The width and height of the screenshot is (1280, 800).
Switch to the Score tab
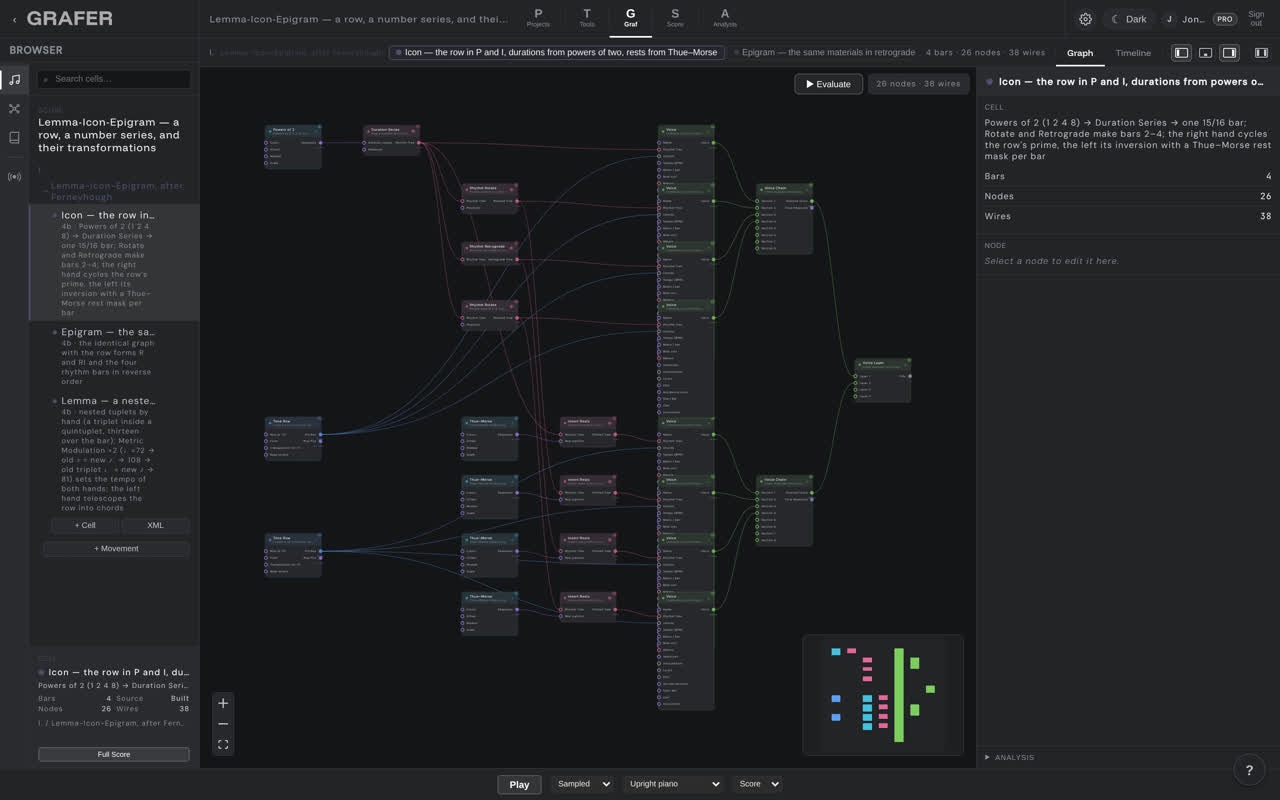coord(675,18)
